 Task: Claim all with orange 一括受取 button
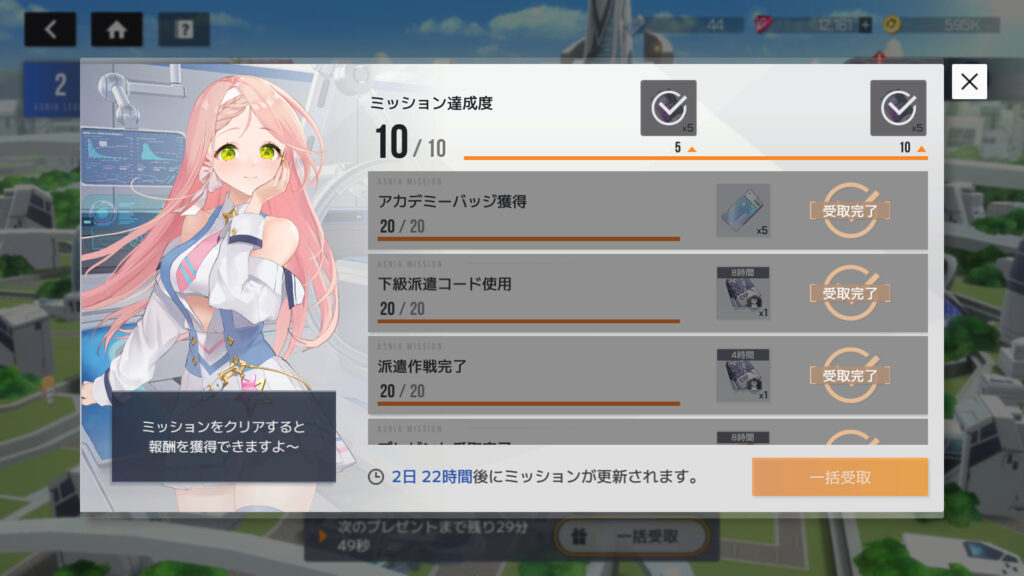[x=840, y=477]
